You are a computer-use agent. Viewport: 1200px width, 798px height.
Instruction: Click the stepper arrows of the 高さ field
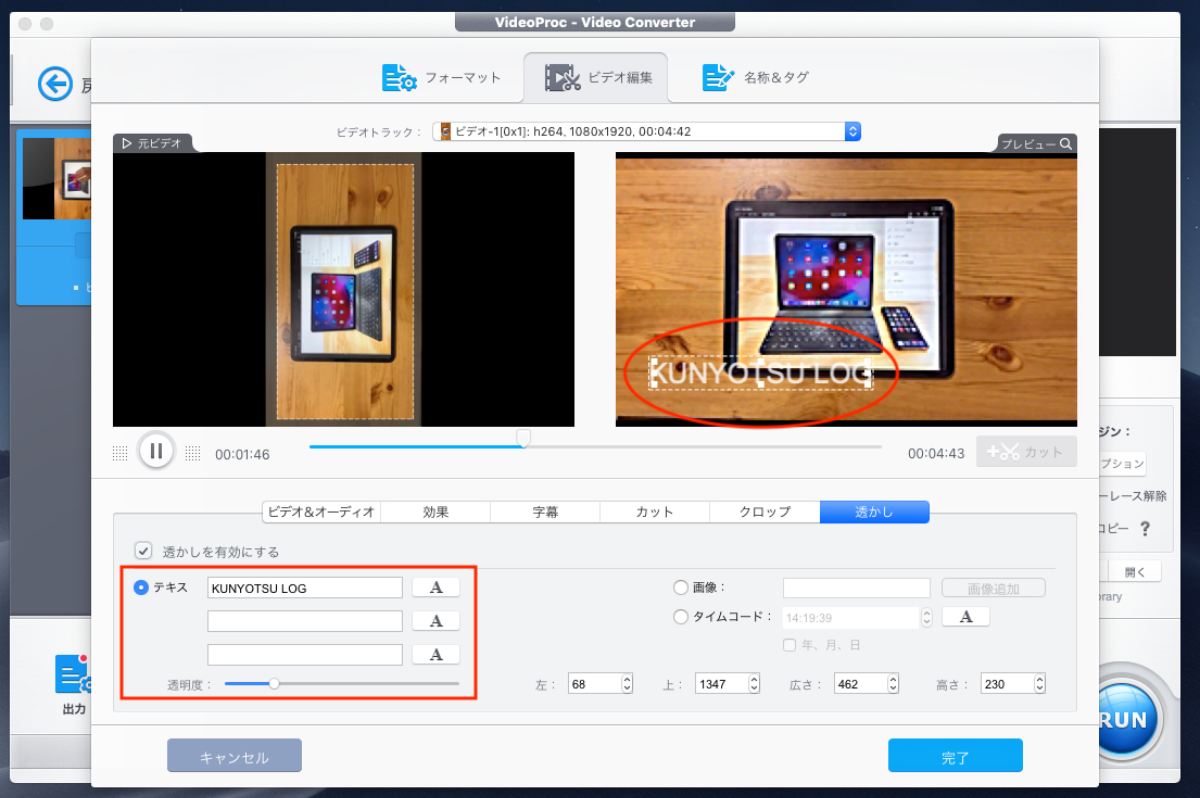[1040, 684]
